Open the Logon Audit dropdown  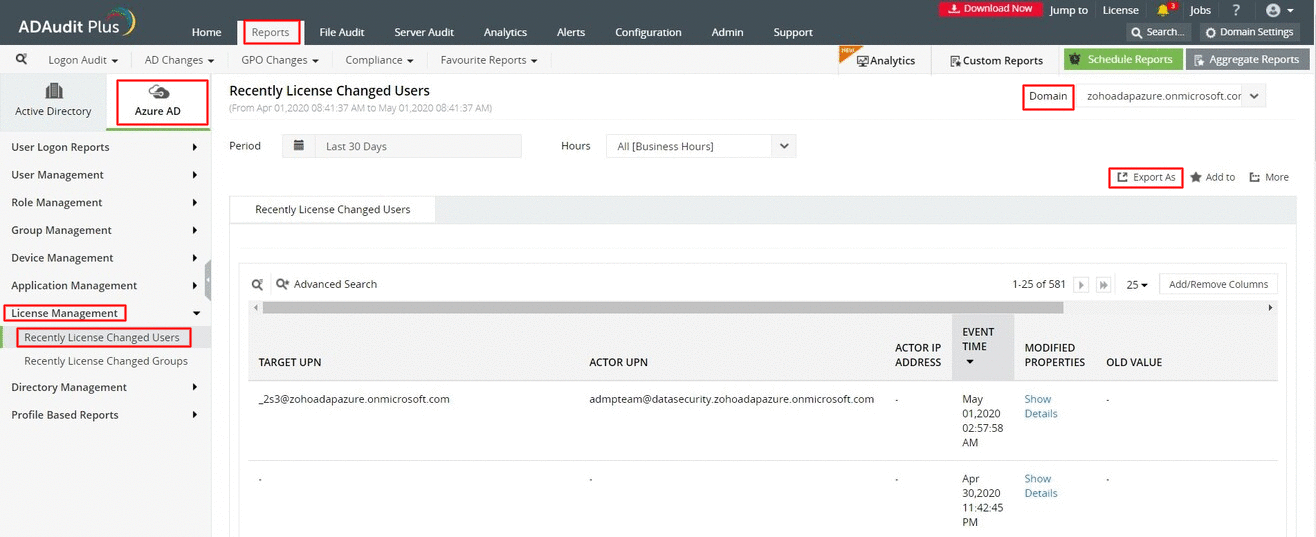tap(83, 60)
